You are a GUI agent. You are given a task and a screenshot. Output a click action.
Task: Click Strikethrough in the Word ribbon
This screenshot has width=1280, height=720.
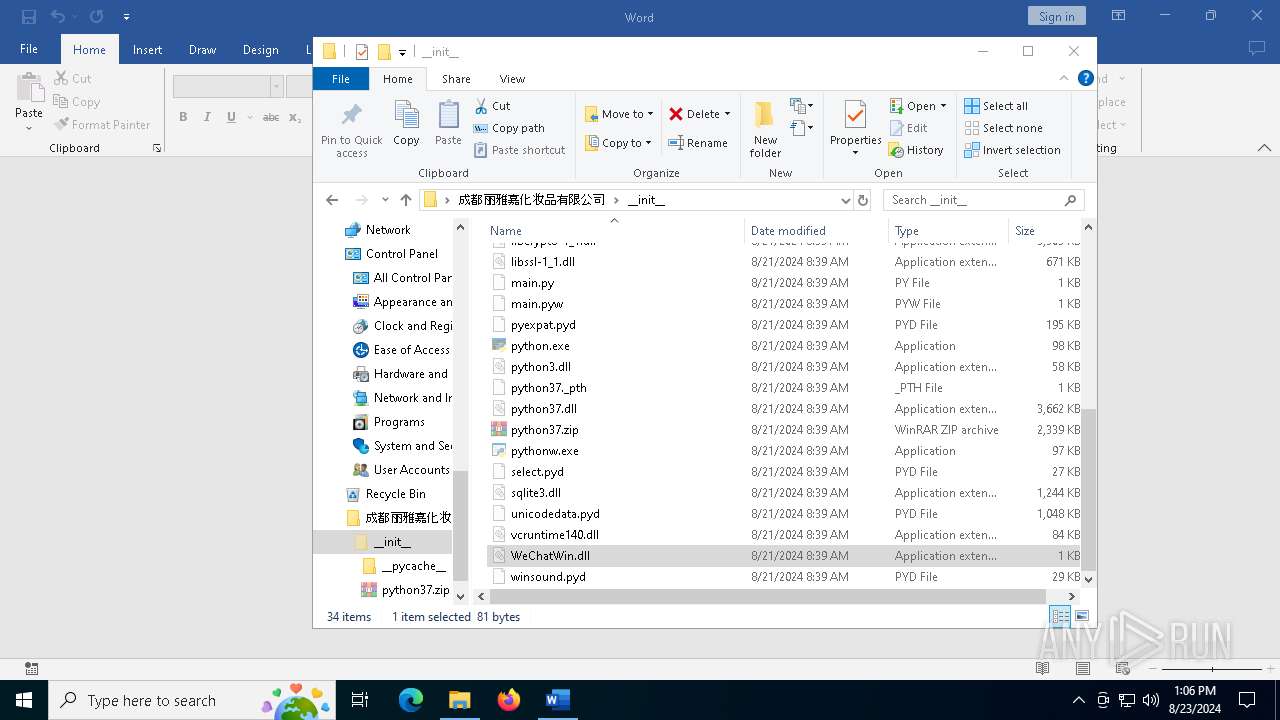(270, 117)
